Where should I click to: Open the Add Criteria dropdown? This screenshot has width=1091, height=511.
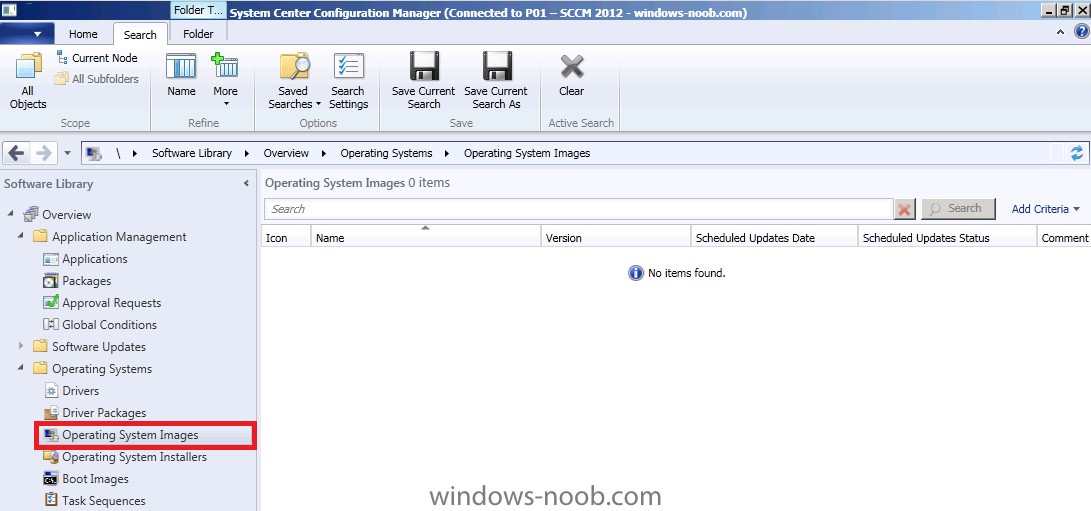(x=1046, y=209)
